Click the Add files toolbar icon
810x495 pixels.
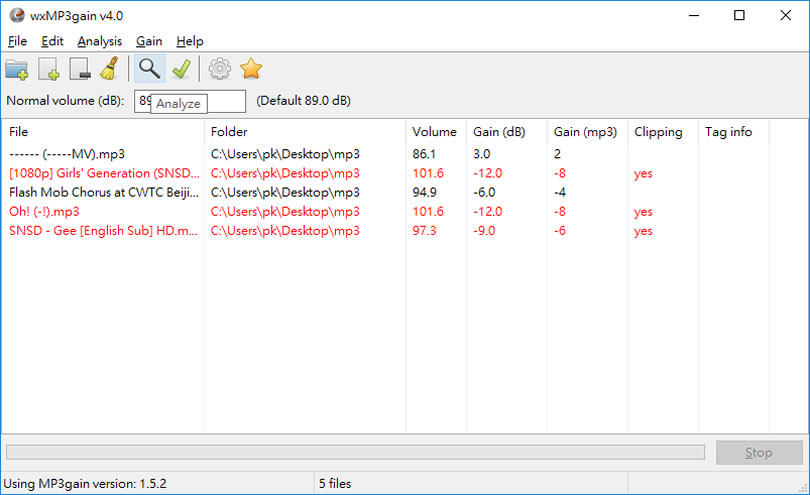click(x=50, y=69)
